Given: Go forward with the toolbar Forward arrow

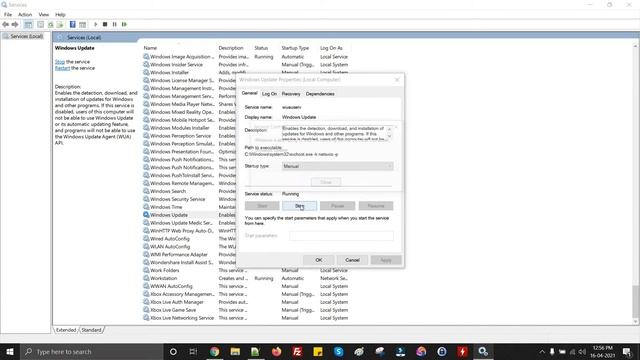Looking at the screenshot, I should point(15,24).
